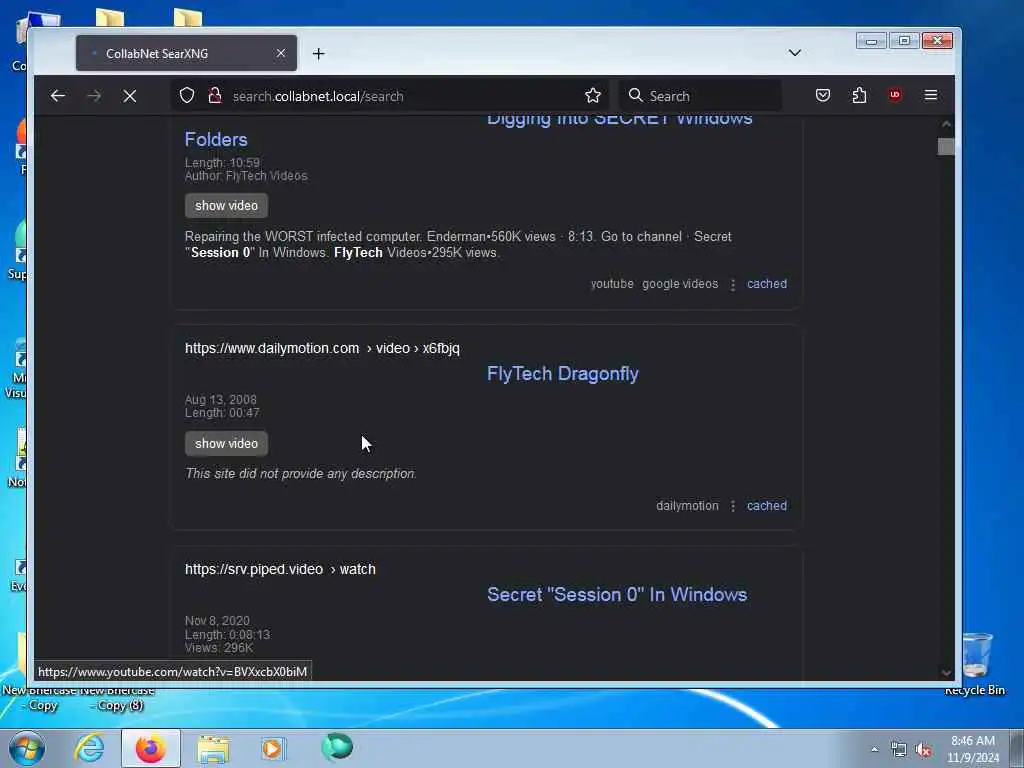
Task: Open a new tab with the plus button
Action: pos(318,54)
